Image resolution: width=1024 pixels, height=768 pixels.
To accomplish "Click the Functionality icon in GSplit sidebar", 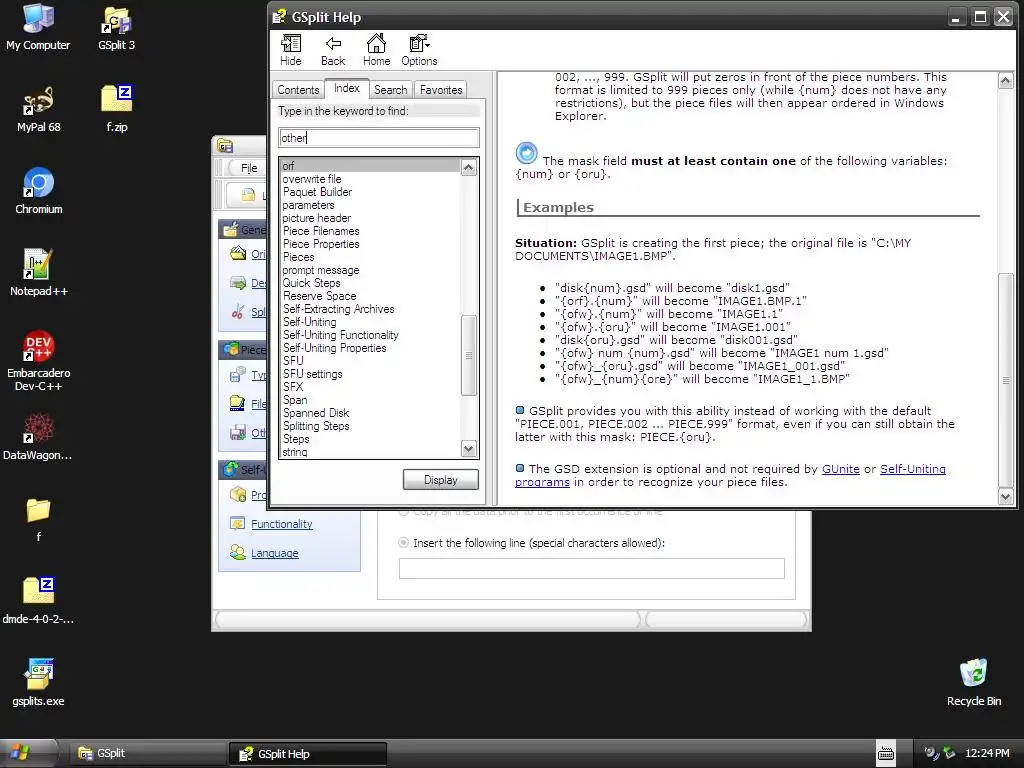I will (x=237, y=523).
